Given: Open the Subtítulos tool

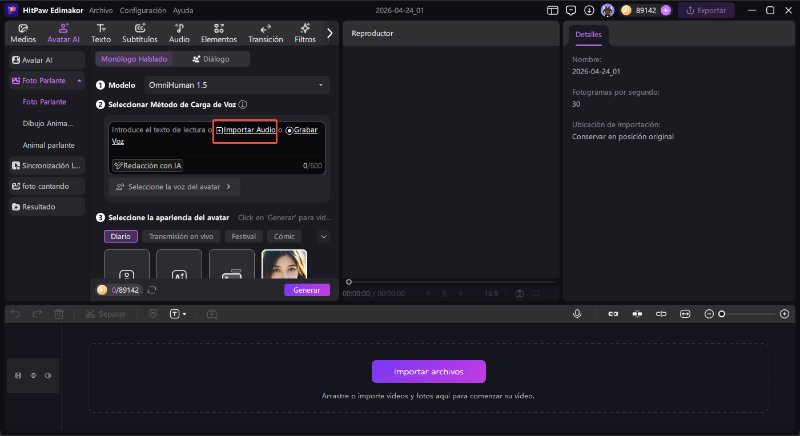Looking at the screenshot, I should pyautogui.click(x=140, y=33).
